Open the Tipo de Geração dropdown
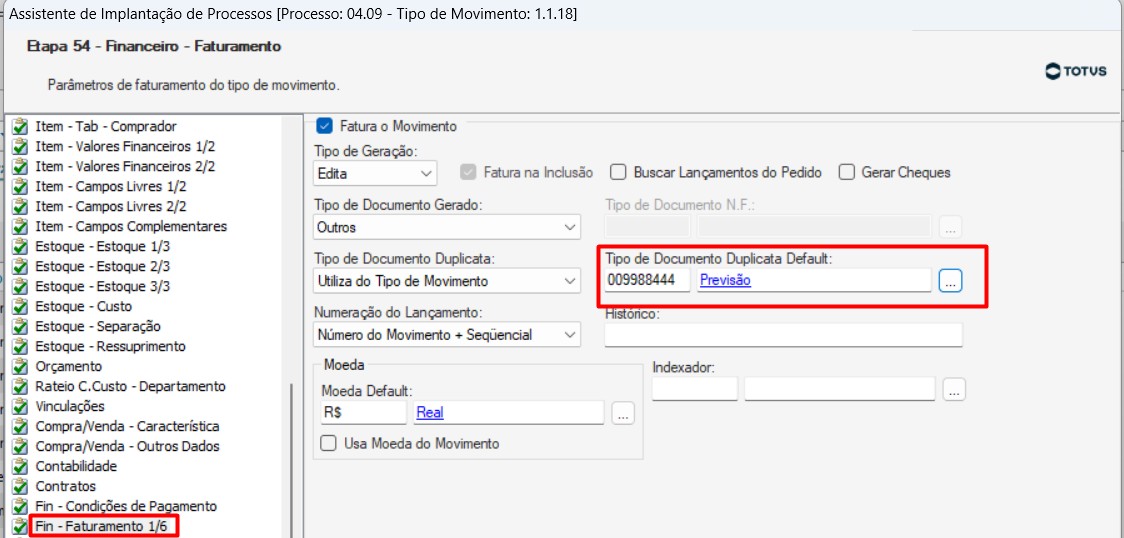 point(375,173)
